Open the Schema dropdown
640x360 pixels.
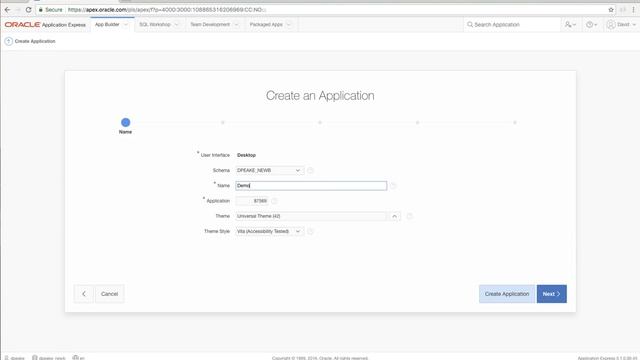269,170
